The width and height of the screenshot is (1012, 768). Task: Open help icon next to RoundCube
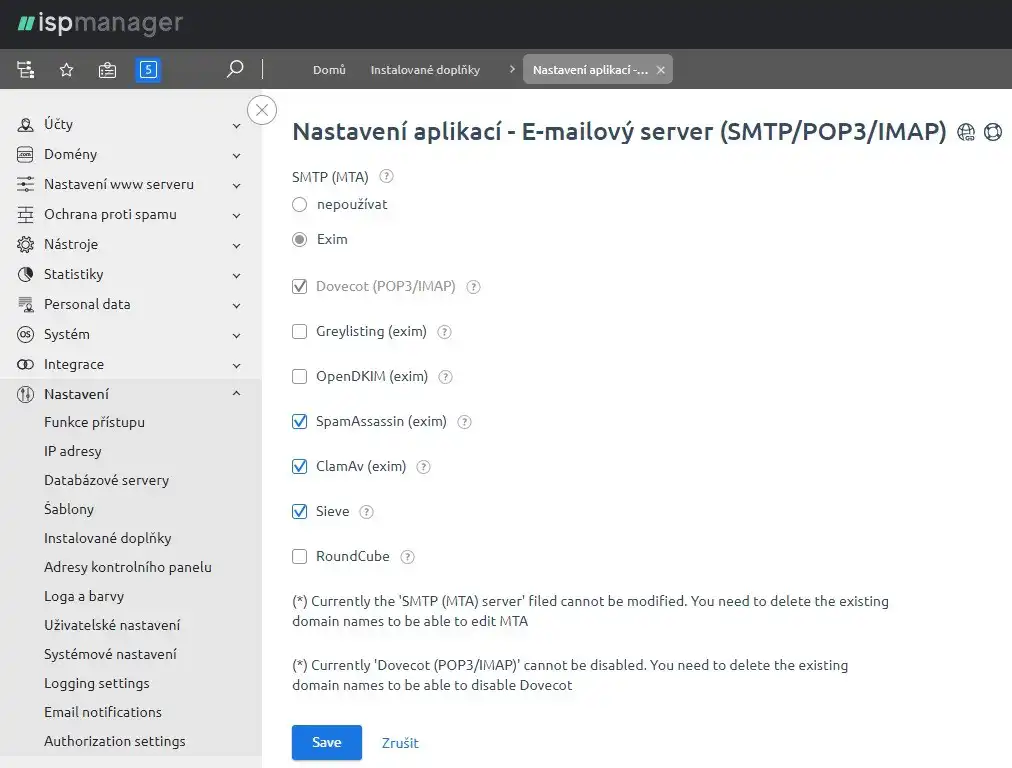point(407,557)
